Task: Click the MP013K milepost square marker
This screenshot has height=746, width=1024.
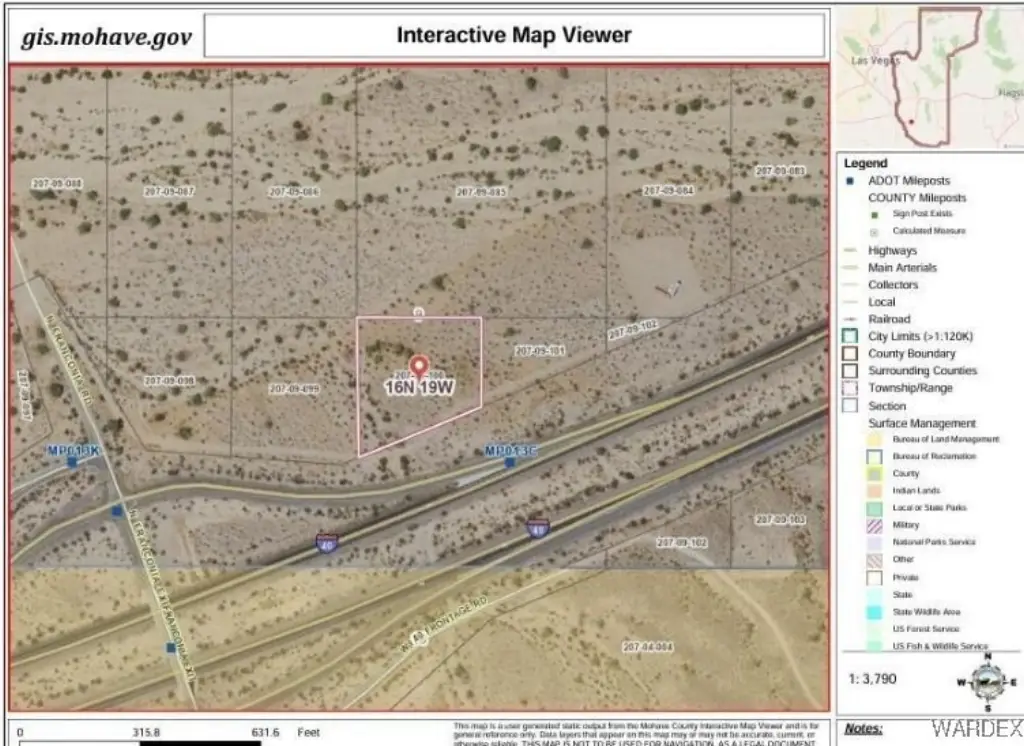Action: [x=72, y=462]
